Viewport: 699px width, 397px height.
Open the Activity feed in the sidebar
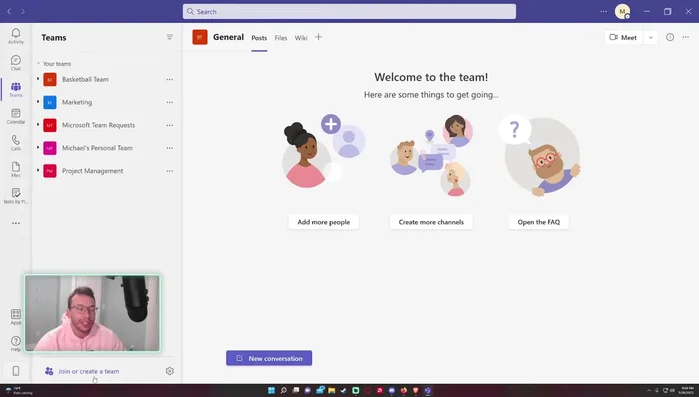(16, 36)
